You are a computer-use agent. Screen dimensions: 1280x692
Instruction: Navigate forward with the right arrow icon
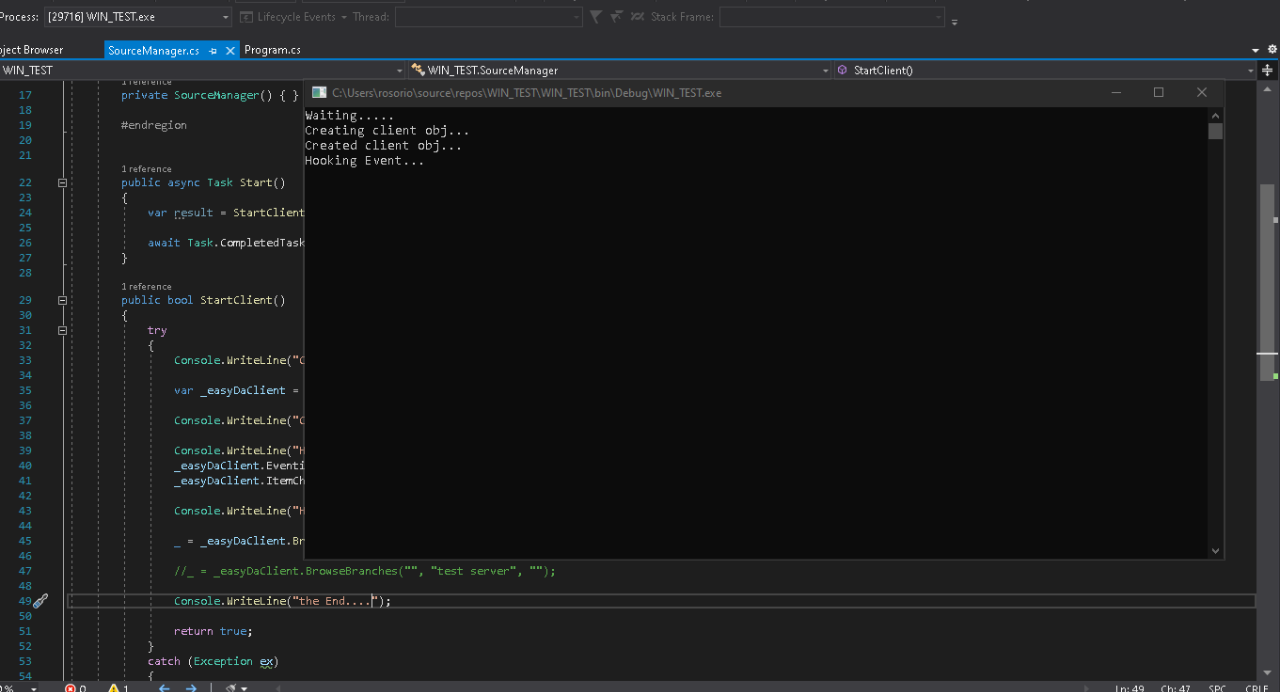[x=191, y=688]
